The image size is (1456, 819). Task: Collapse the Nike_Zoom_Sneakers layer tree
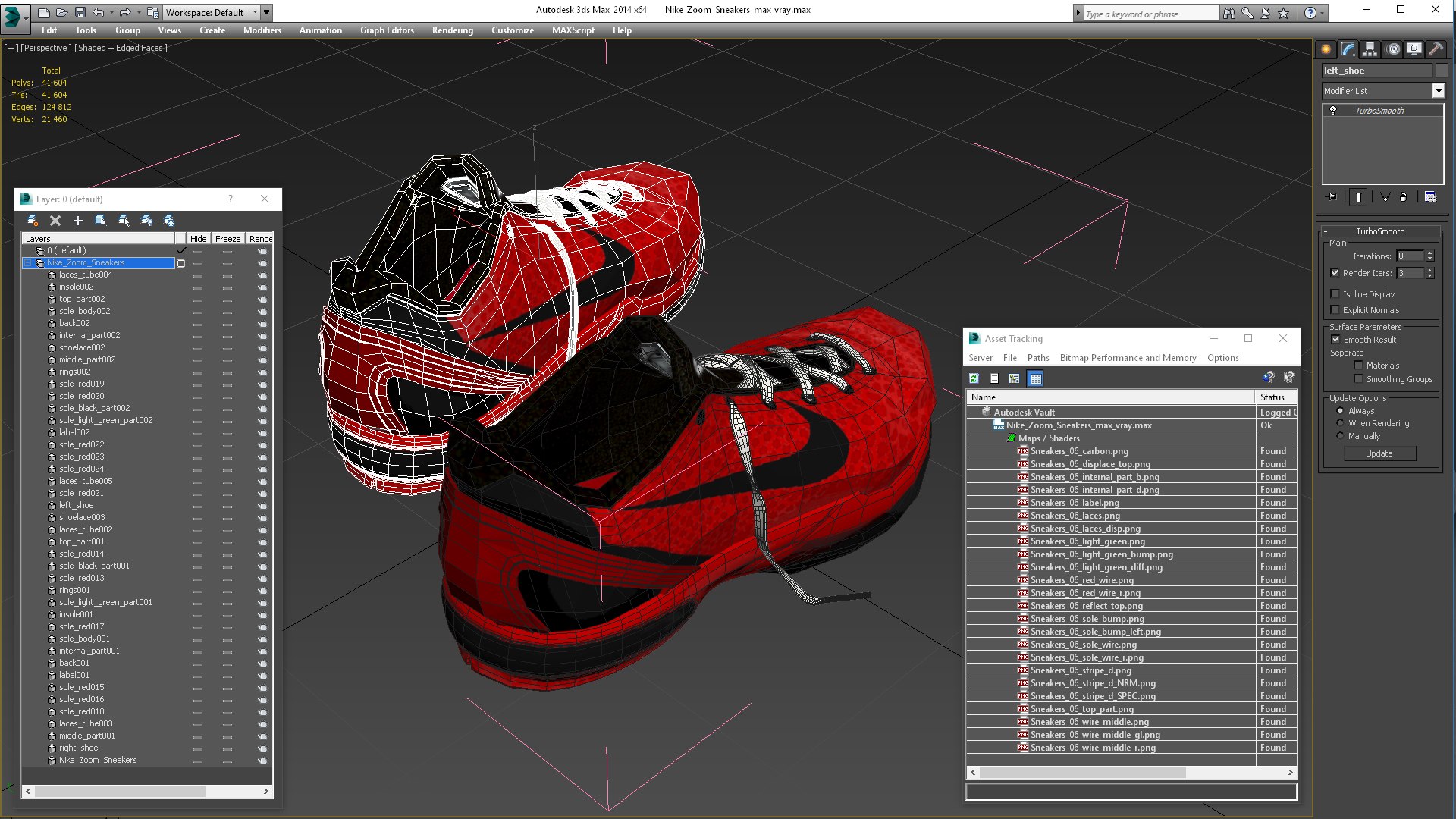pos(28,263)
